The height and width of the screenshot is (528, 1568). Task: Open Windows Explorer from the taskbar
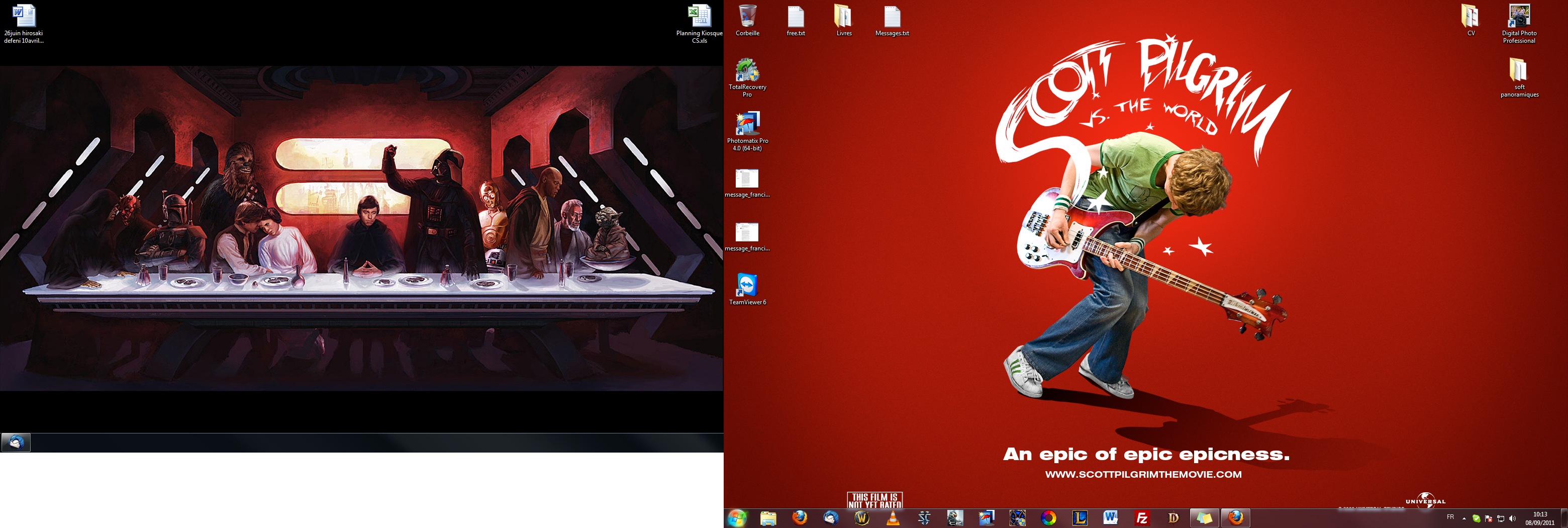(768, 518)
